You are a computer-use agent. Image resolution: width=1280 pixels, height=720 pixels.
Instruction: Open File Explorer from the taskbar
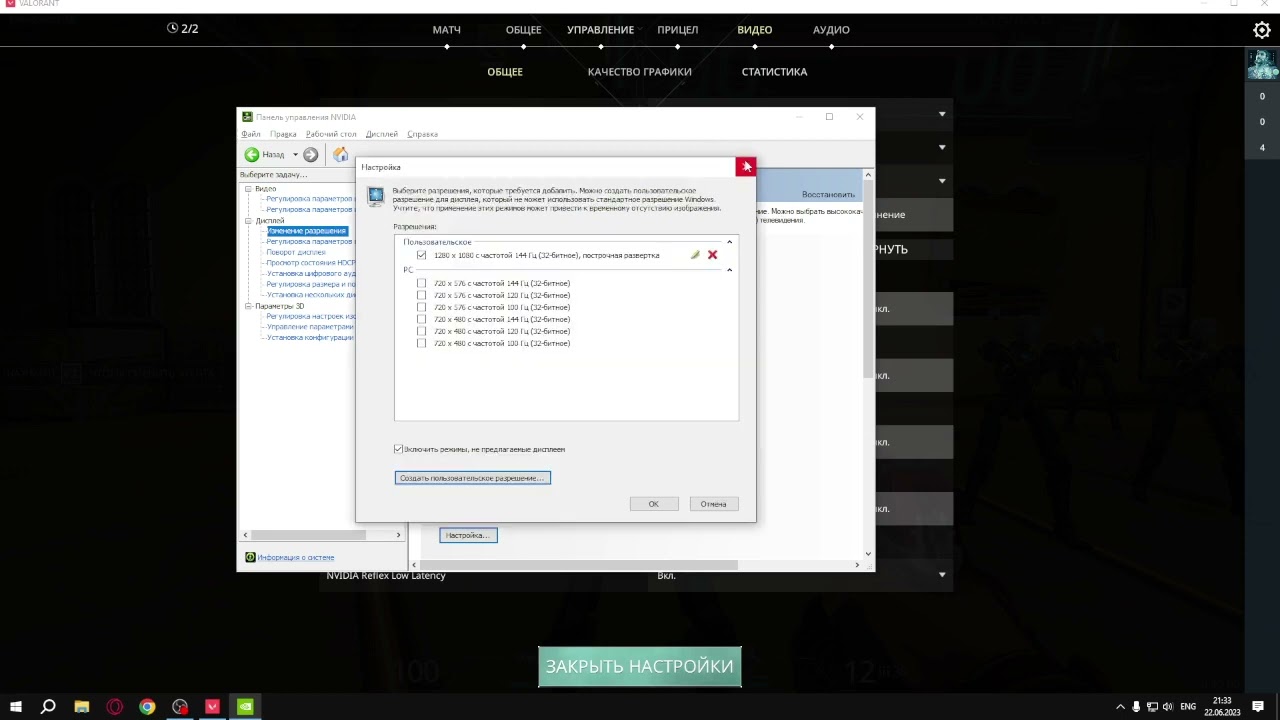[82, 707]
